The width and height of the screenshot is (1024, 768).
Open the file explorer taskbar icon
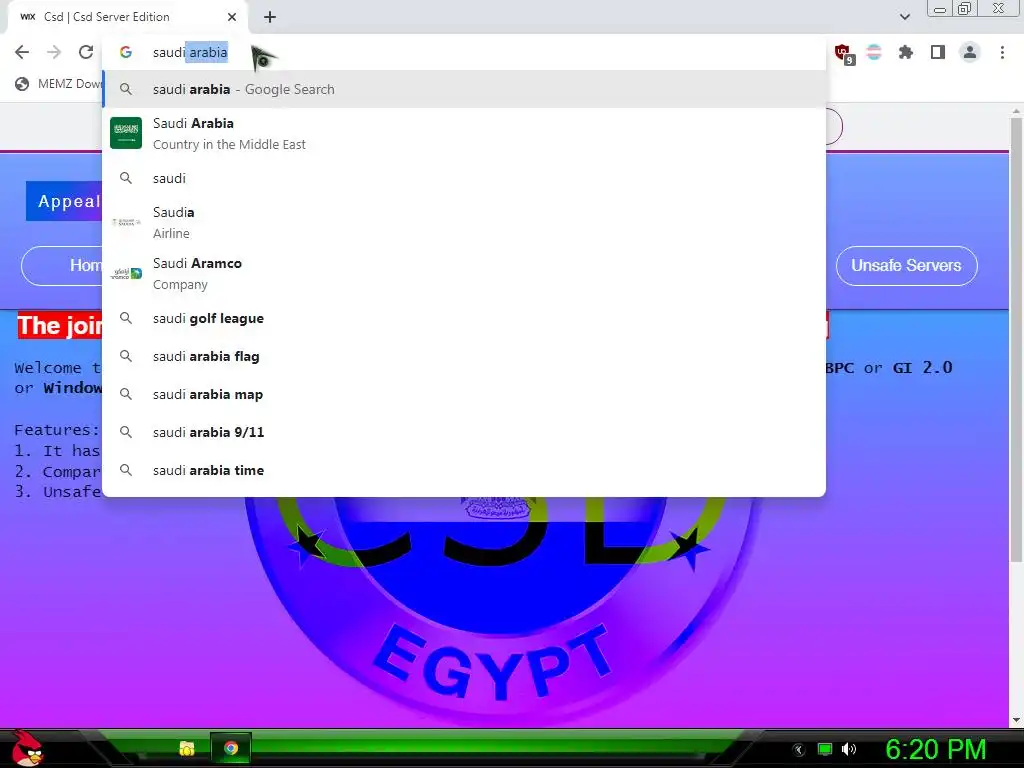point(187,748)
